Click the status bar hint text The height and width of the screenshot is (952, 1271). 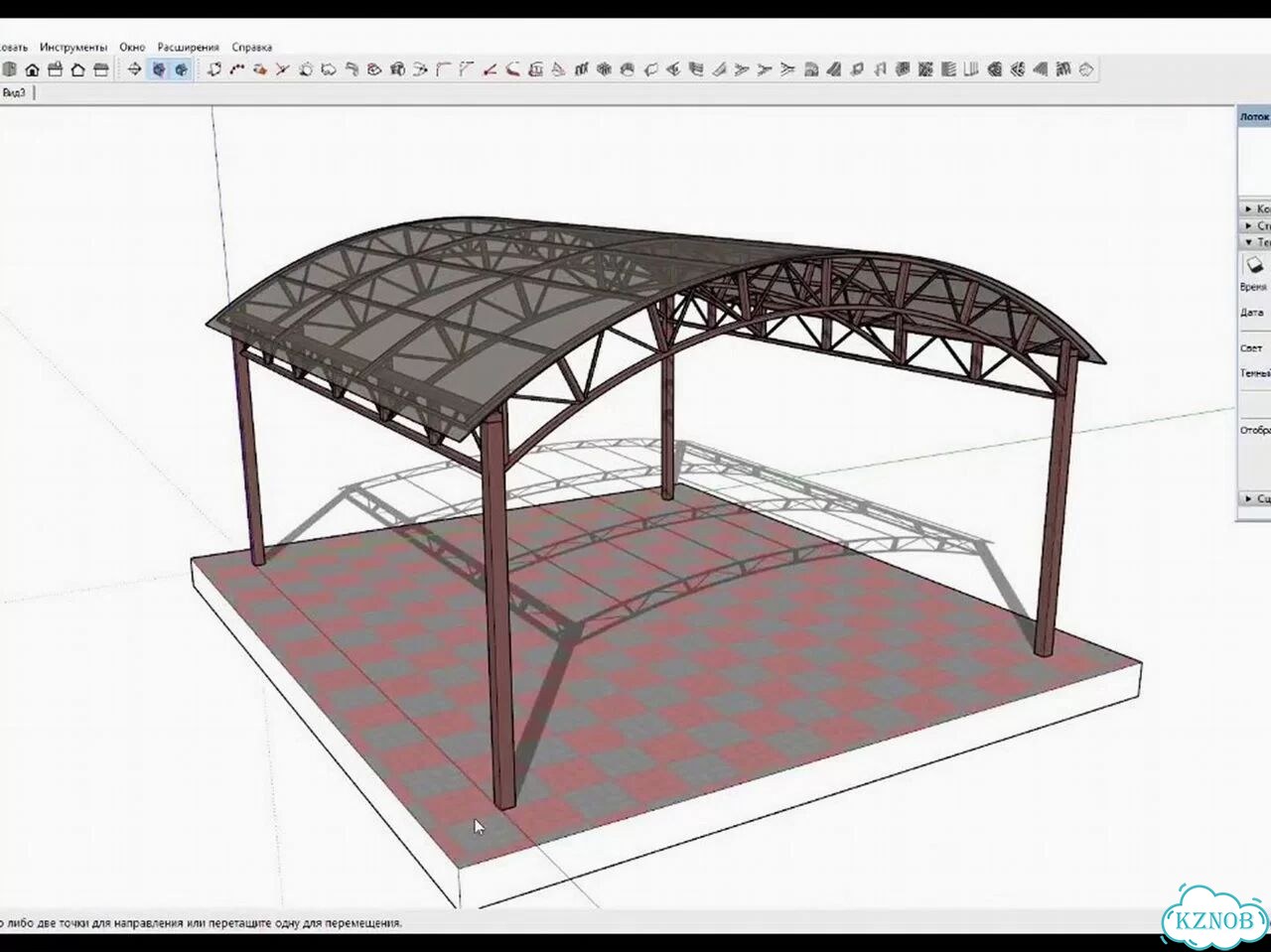202,923
